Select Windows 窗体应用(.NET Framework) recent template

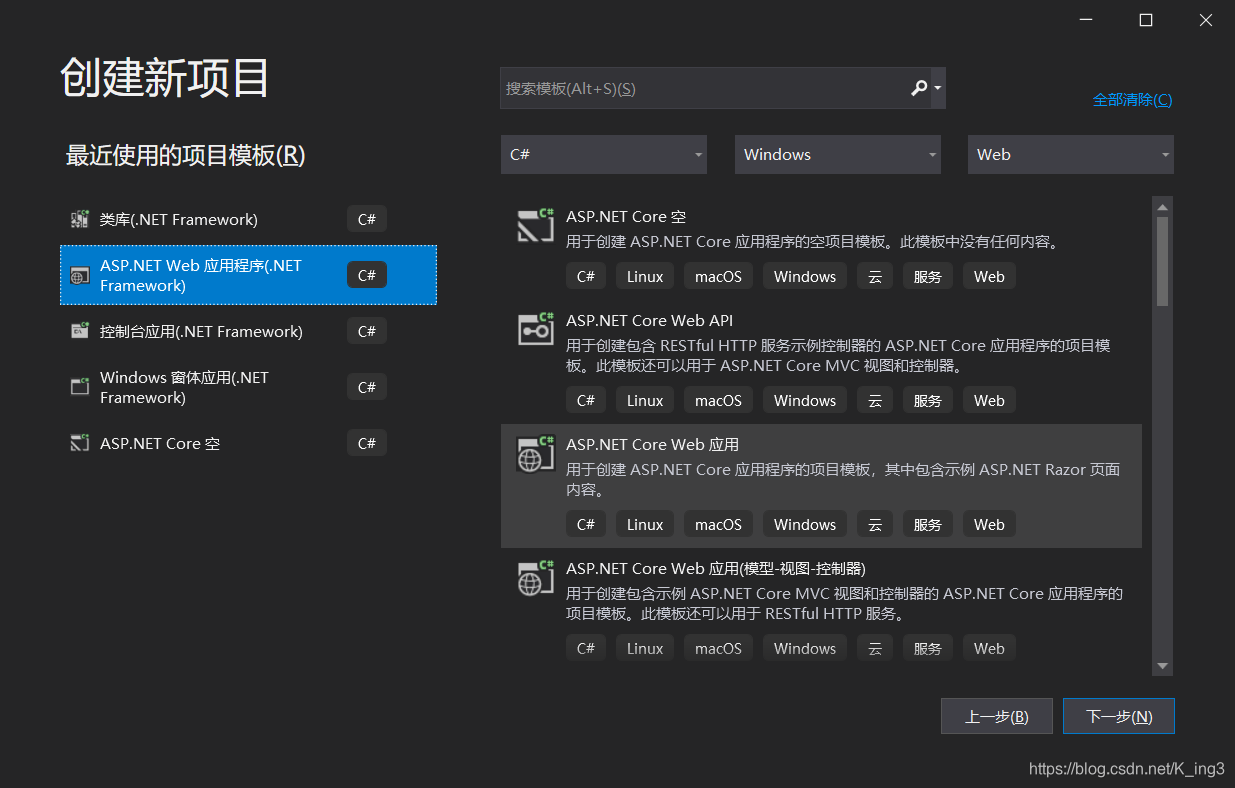click(249, 387)
